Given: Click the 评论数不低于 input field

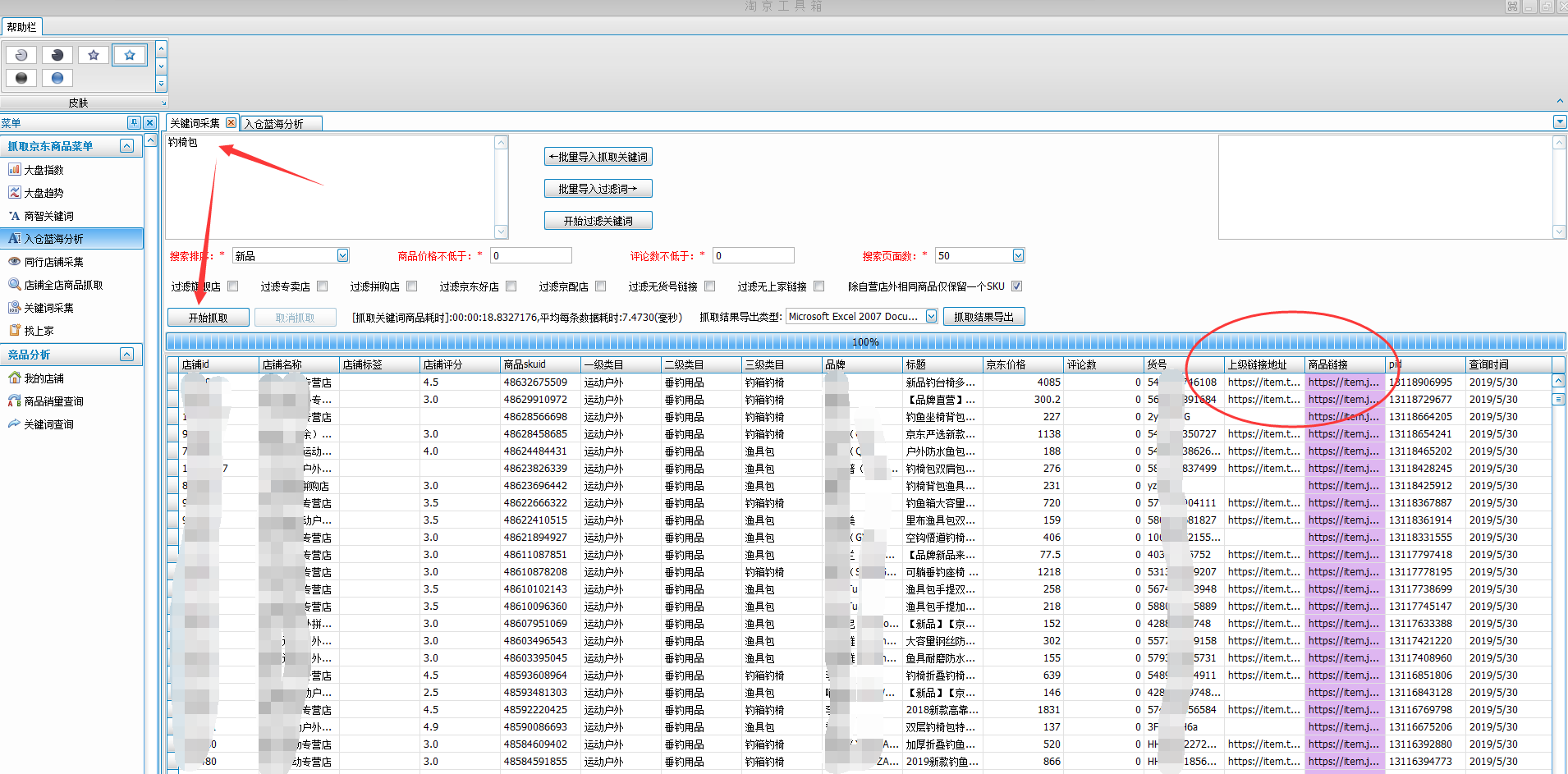Looking at the screenshot, I should 754,255.
